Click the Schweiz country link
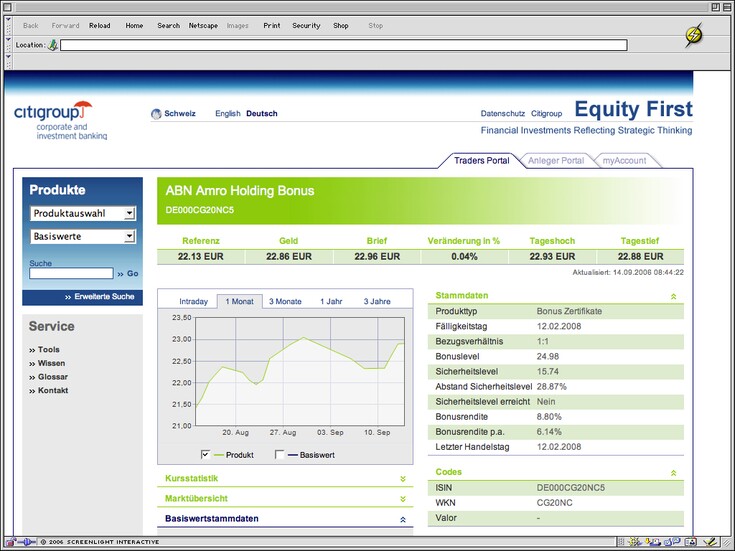Image resolution: width=735 pixels, height=551 pixels. [x=180, y=113]
